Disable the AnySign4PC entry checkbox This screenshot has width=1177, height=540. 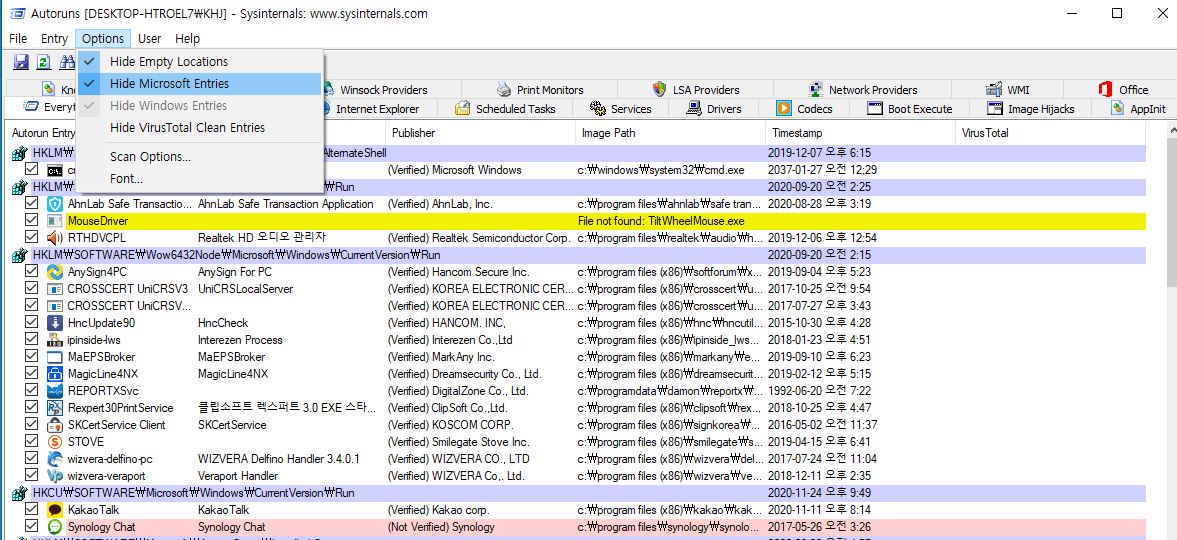[x=32, y=271]
